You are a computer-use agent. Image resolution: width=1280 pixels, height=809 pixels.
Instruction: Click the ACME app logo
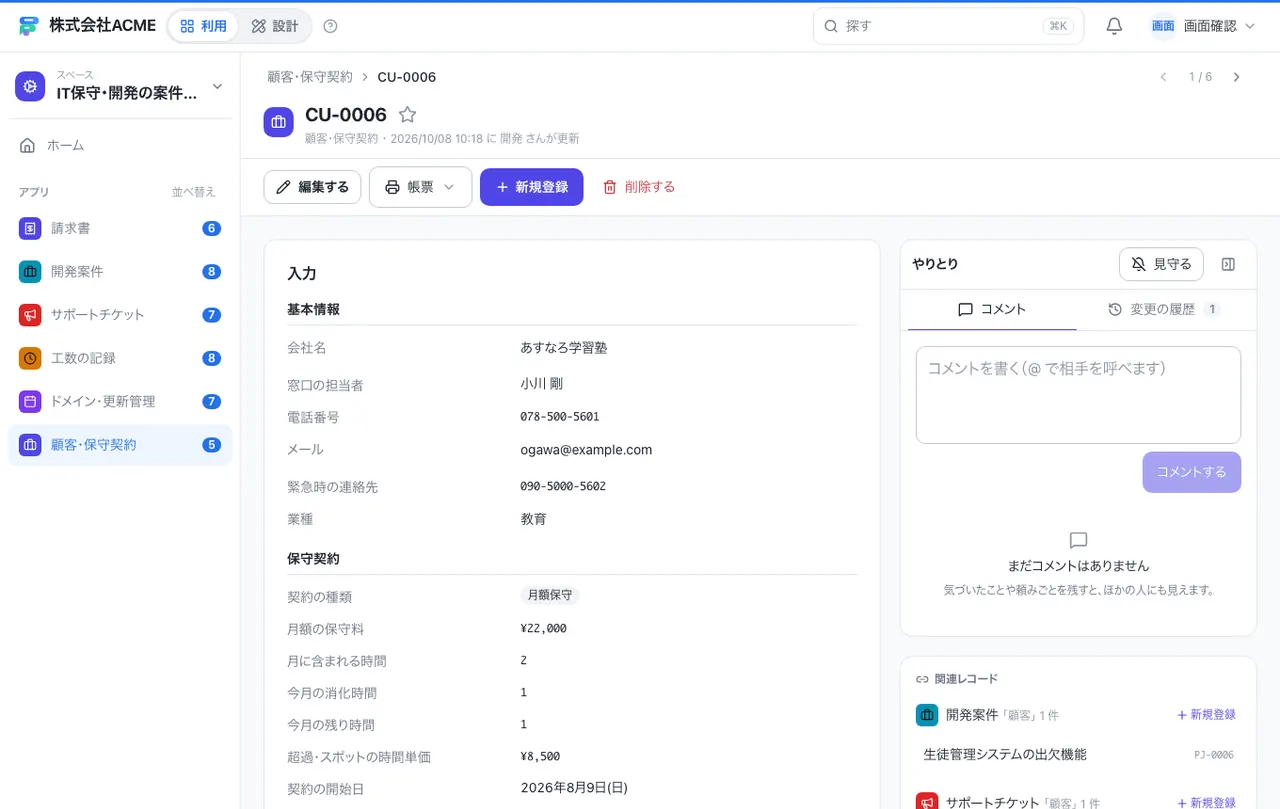(x=28, y=26)
